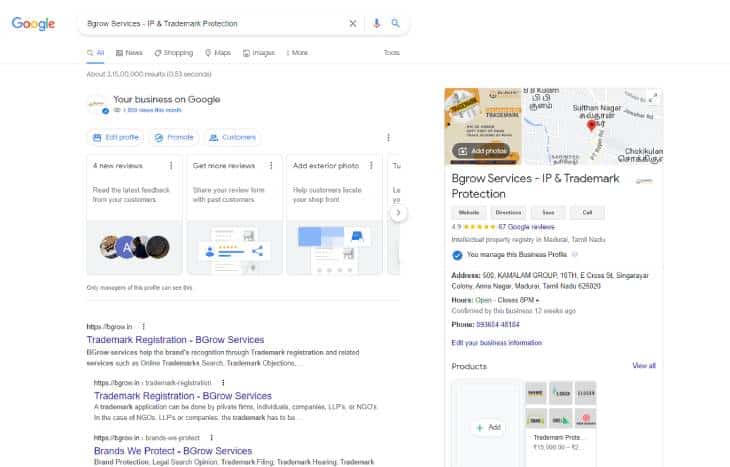Click the red map location pin
This screenshot has width=730, height=467.
[591, 126]
